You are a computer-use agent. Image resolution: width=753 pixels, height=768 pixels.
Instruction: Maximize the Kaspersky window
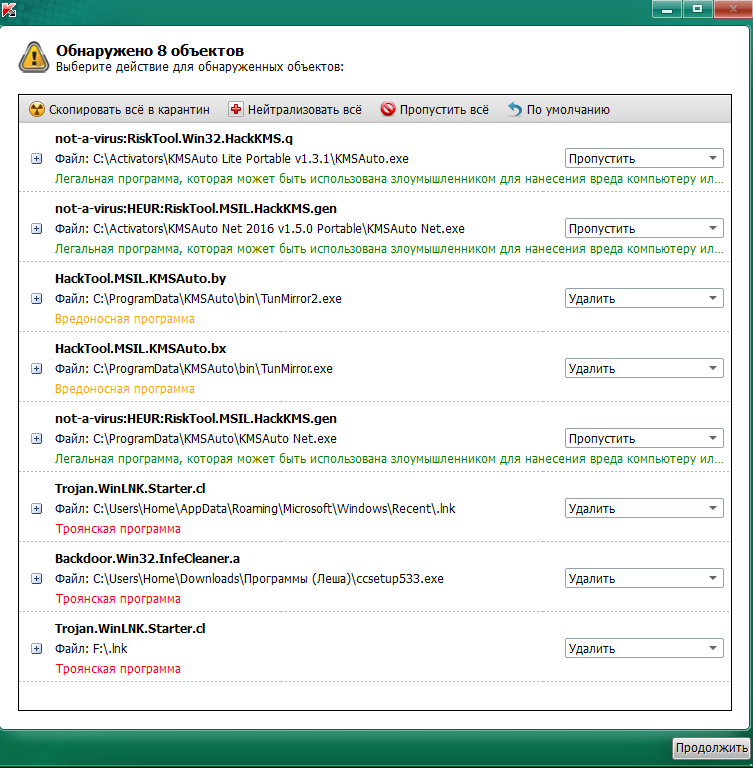tap(698, 9)
